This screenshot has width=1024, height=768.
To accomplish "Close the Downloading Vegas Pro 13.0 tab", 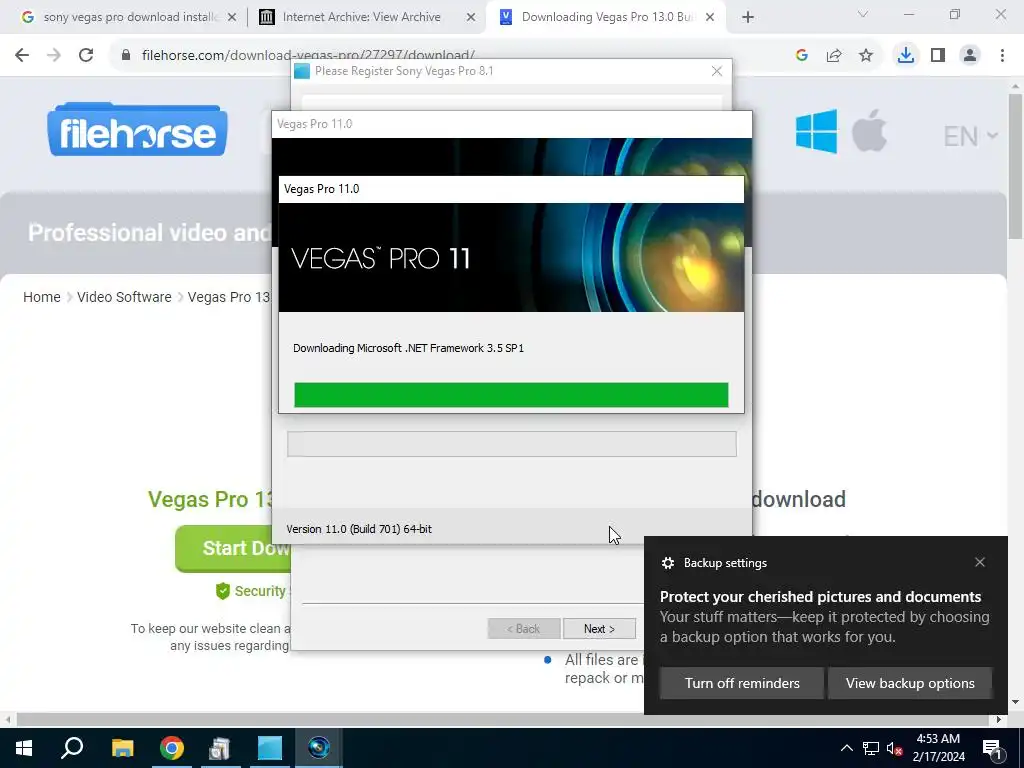I will click(711, 17).
